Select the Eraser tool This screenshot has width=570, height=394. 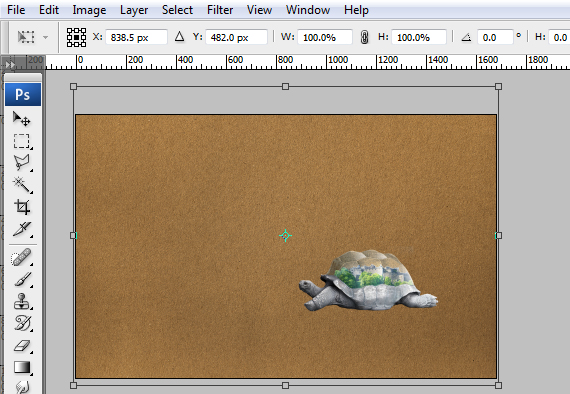[22, 346]
